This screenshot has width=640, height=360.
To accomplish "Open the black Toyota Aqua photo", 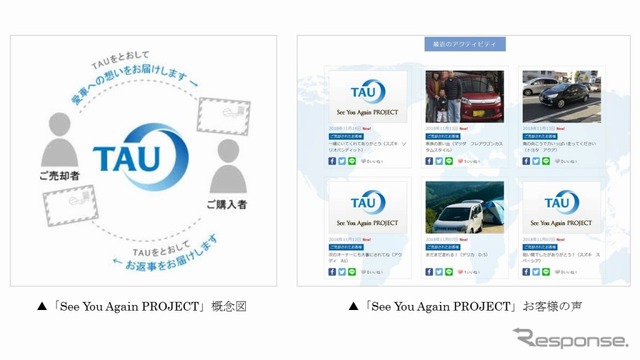I will click(x=562, y=96).
